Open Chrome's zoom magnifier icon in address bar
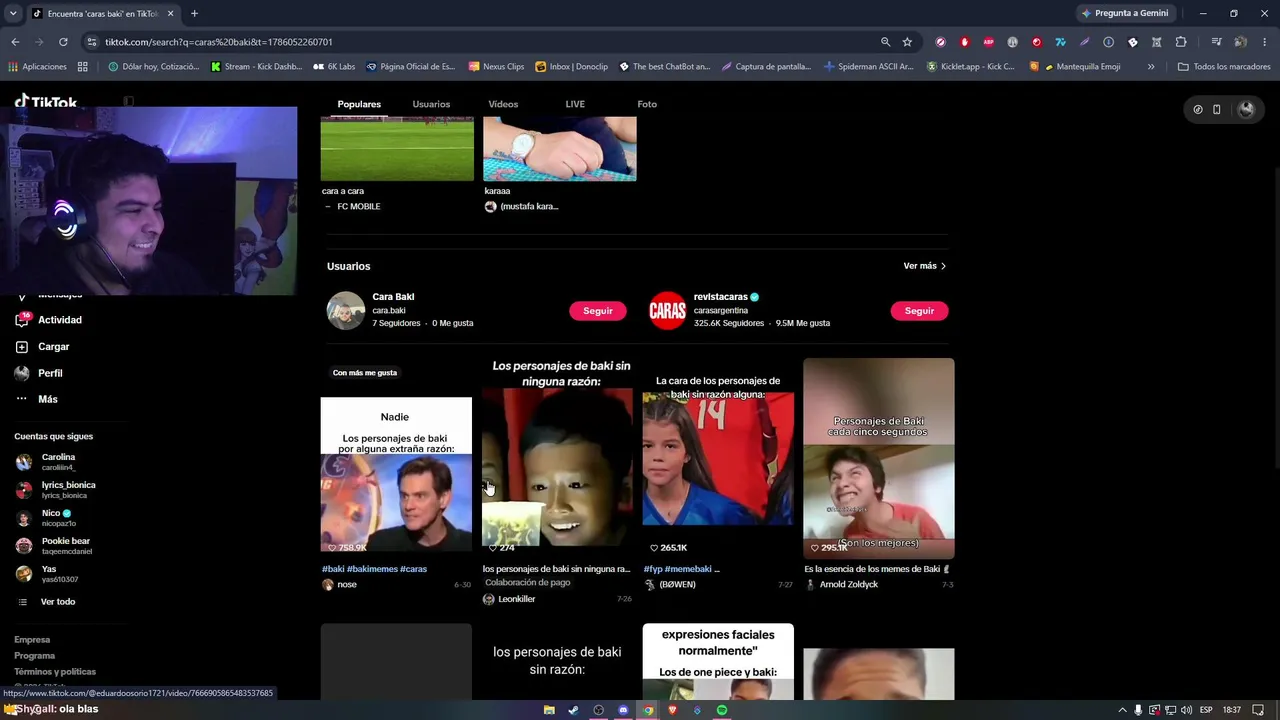 pos(885,42)
